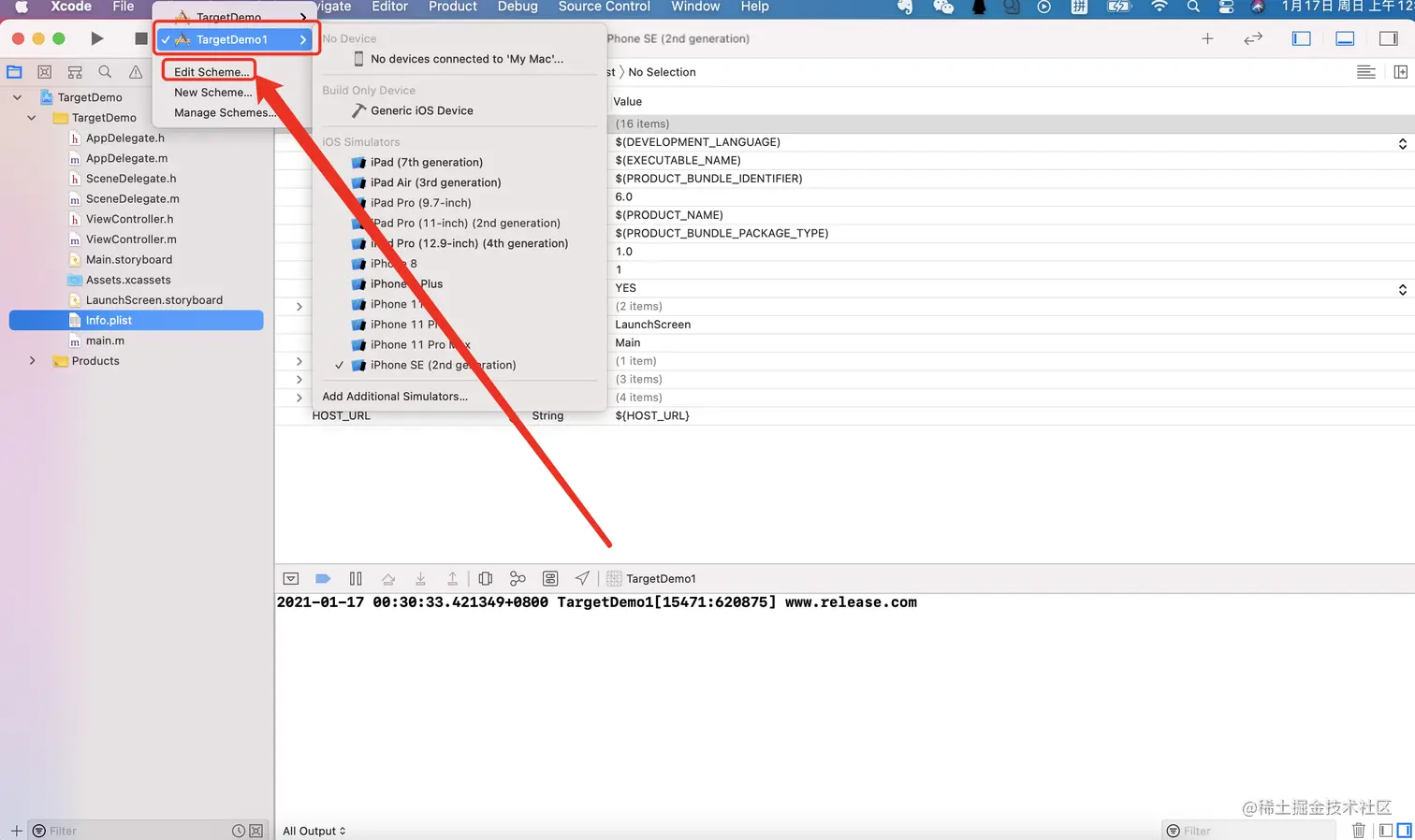Select Generic iOS Device as destination
1415x840 pixels.
(x=421, y=110)
